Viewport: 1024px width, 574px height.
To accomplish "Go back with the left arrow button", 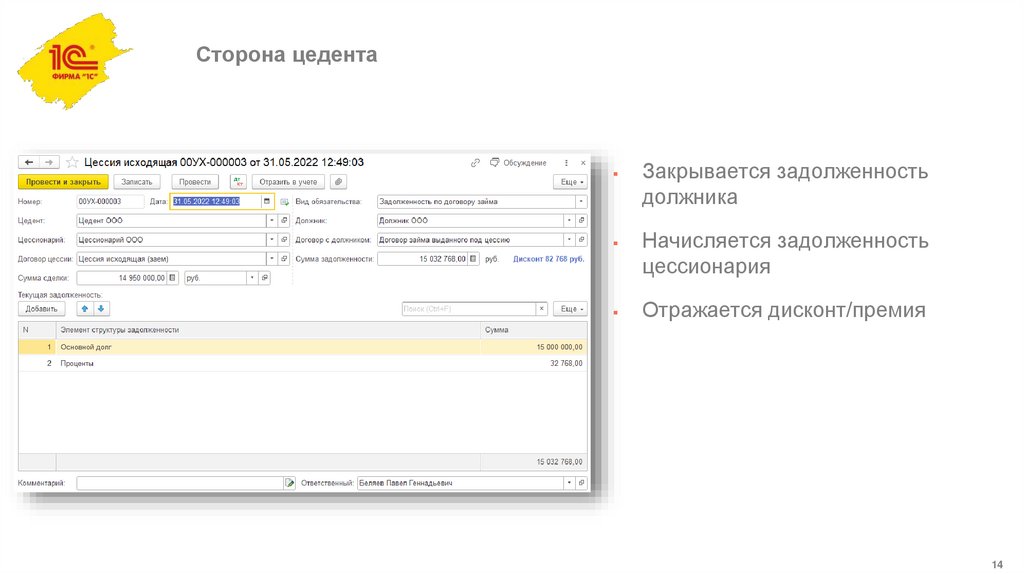I will pyautogui.click(x=29, y=162).
